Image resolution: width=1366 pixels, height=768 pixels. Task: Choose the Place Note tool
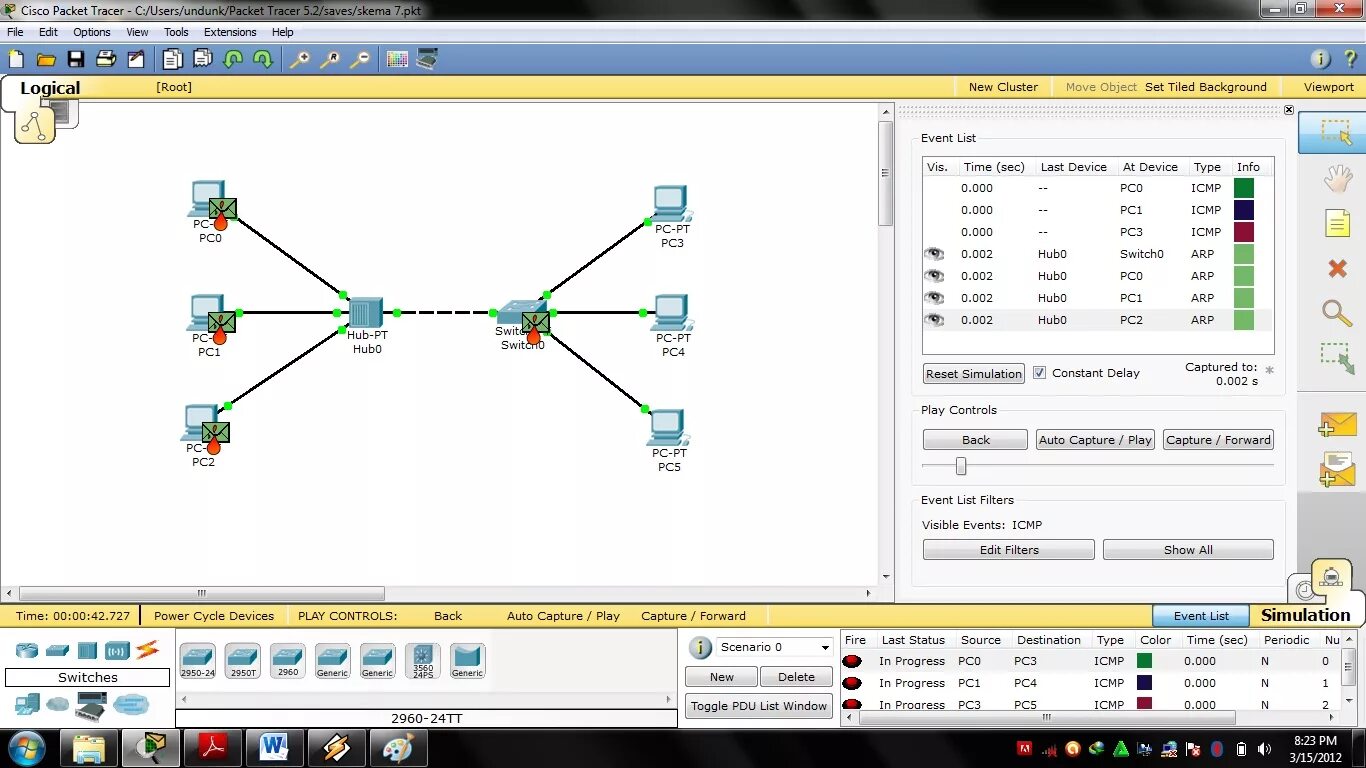pyautogui.click(x=1337, y=224)
